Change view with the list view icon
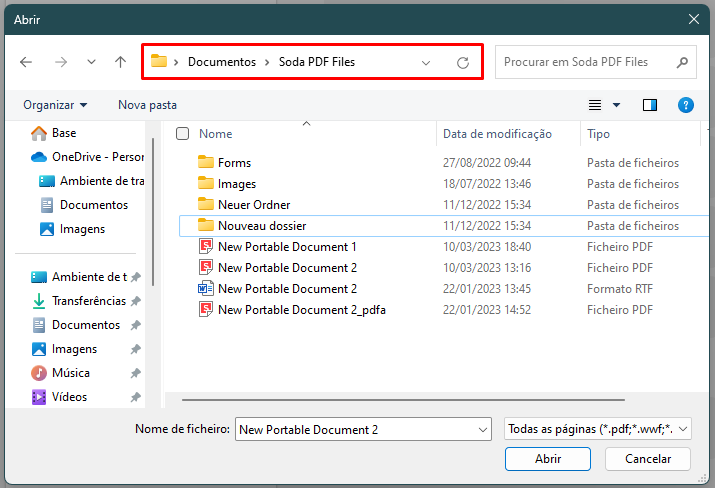The height and width of the screenshot is (488, 715). pos(595,105)
